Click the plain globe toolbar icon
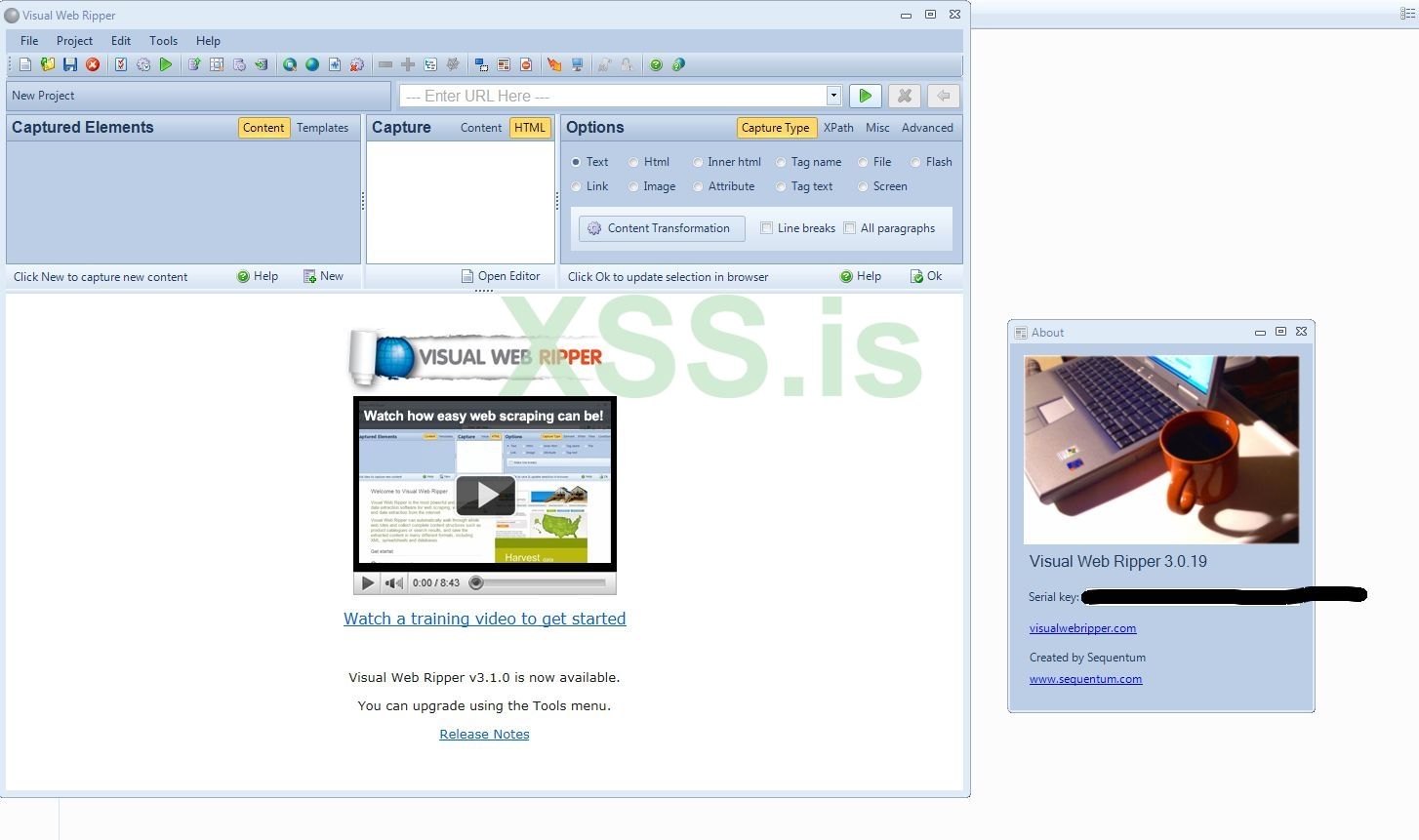 [312, 64]
